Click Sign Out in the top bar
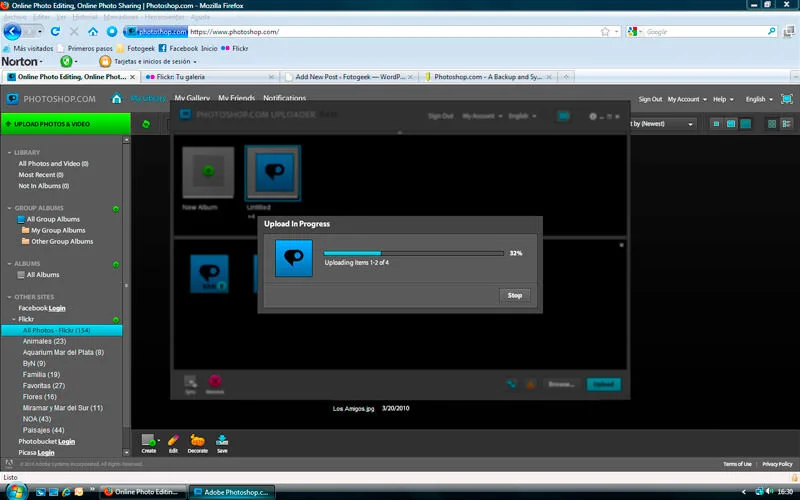This screenshot has height=500, width=800. (x=650, y=99)
